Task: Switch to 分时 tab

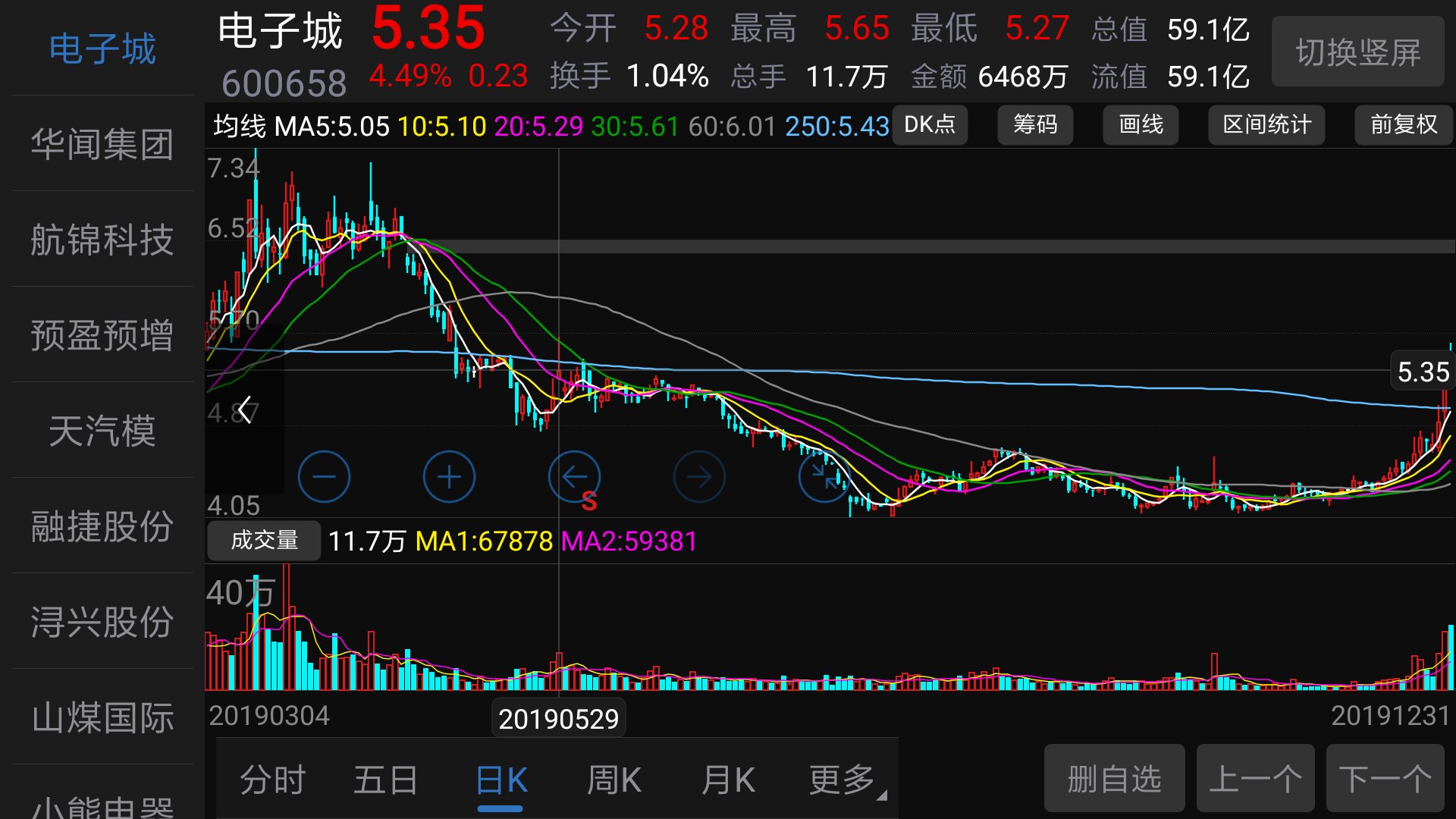Action: 272,780
